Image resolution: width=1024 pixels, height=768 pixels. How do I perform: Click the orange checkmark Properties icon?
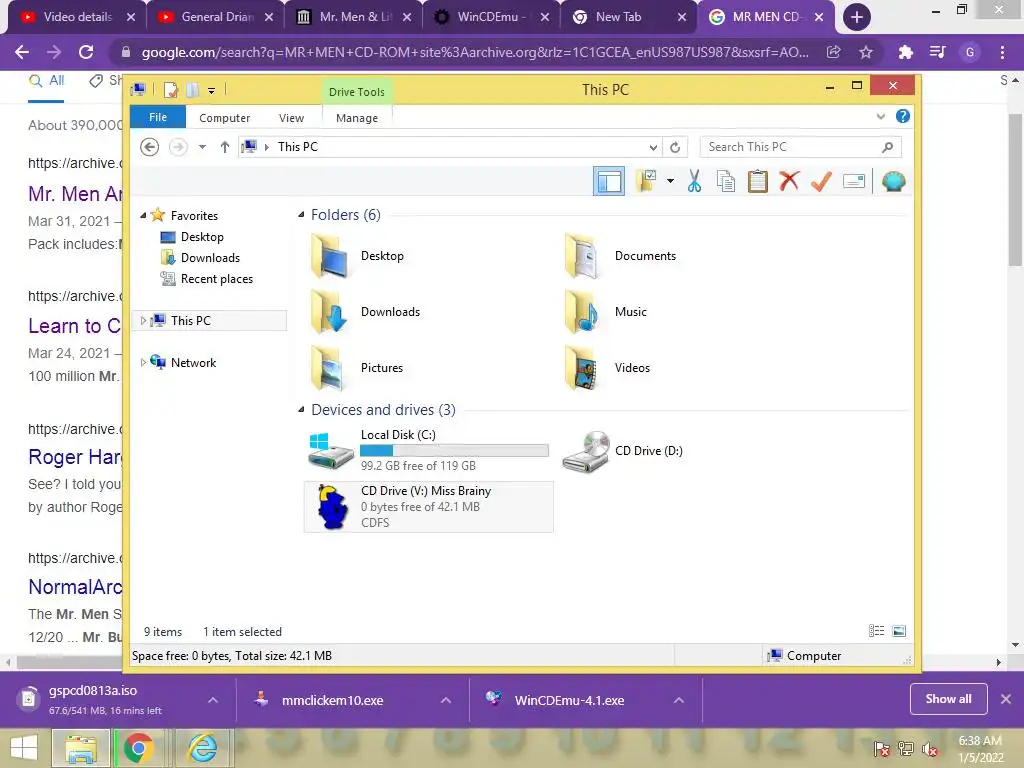point(821,181)
